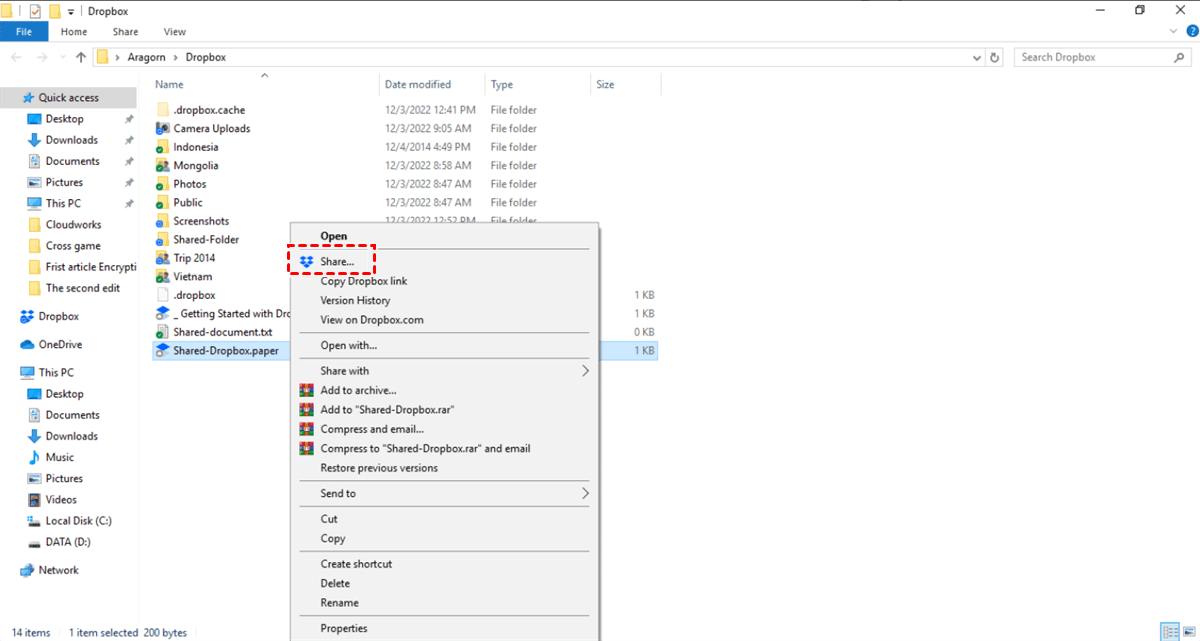Choose Copy in the context menu
The height and width of the screenshot is (641, 1200).
pos(333,538)
